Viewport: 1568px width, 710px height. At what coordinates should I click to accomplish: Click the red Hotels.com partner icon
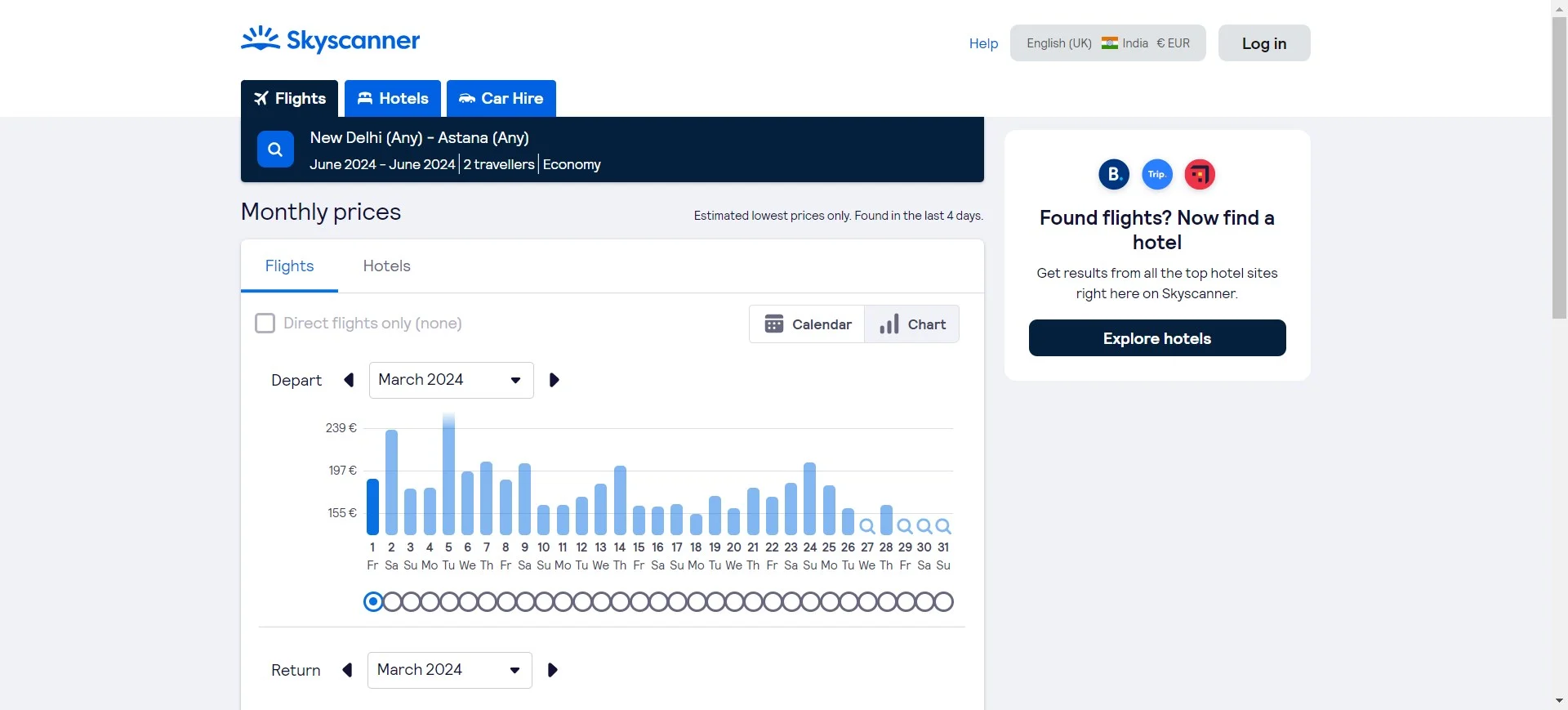(1200, 174)
